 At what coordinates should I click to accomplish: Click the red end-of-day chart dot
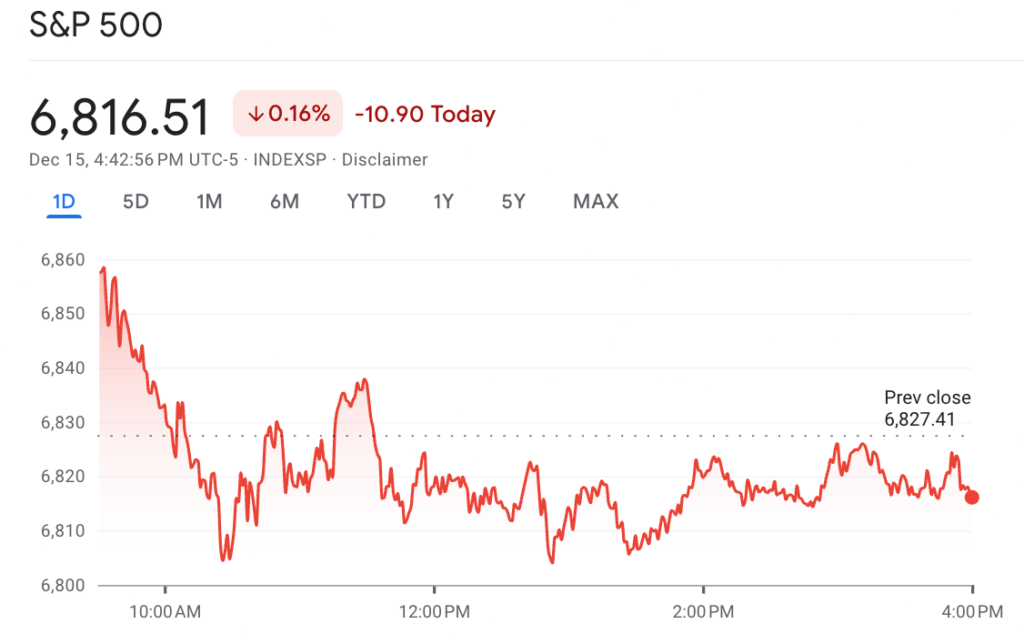point(972,497)
